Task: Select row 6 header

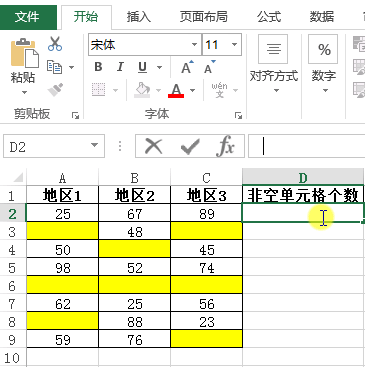Action: coord(12,285)
